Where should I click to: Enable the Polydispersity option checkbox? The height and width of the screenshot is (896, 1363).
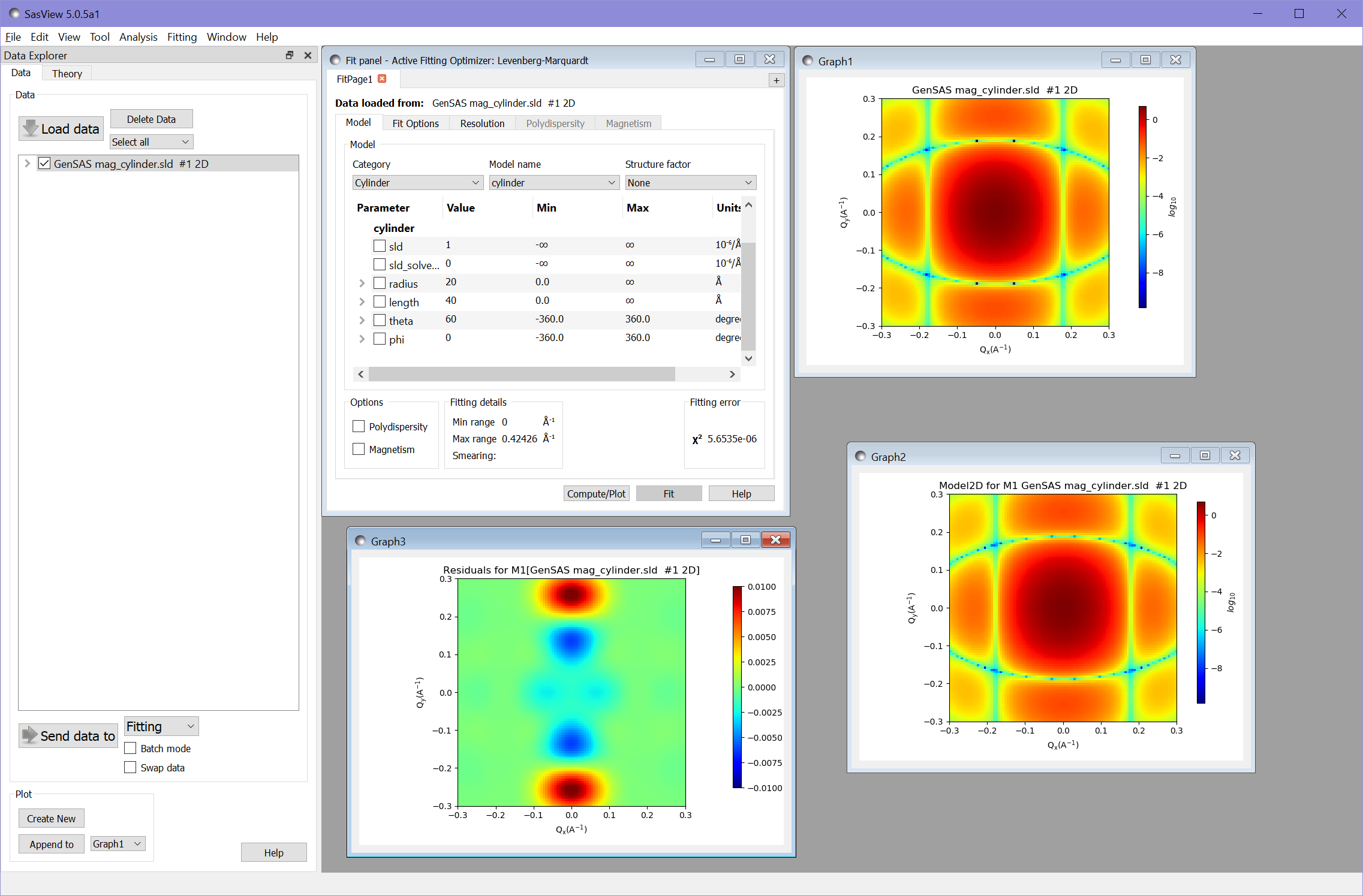[x=359, y=426]
